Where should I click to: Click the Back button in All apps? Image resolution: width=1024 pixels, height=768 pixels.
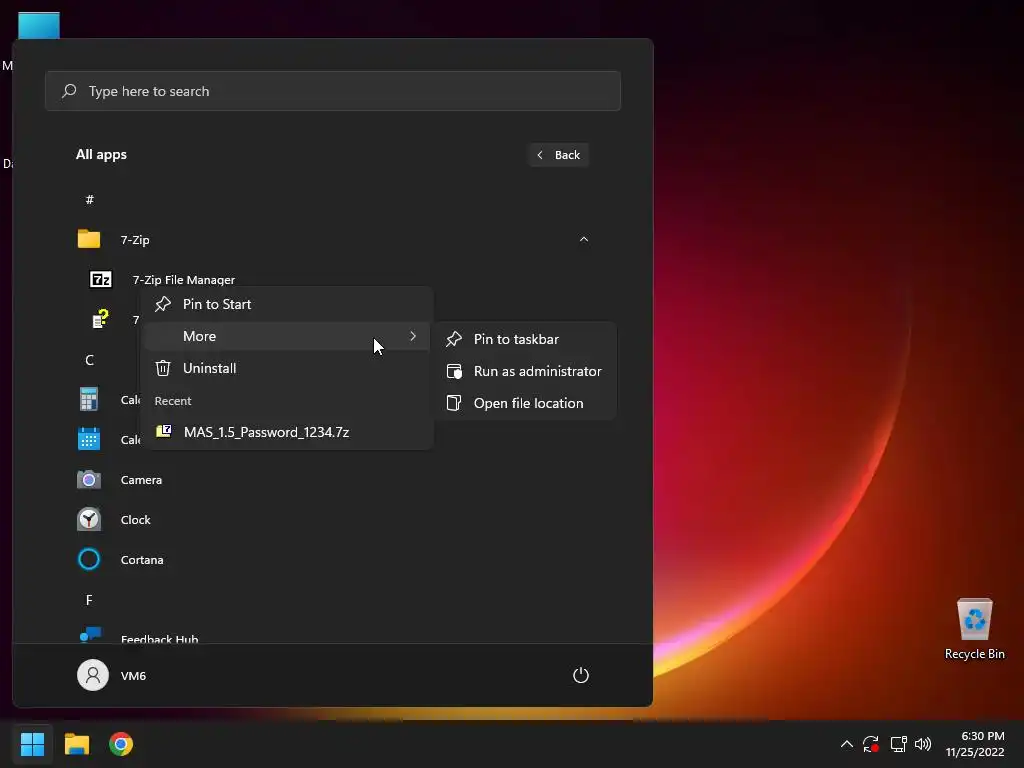pyautogui.click(x=558, y=155)
